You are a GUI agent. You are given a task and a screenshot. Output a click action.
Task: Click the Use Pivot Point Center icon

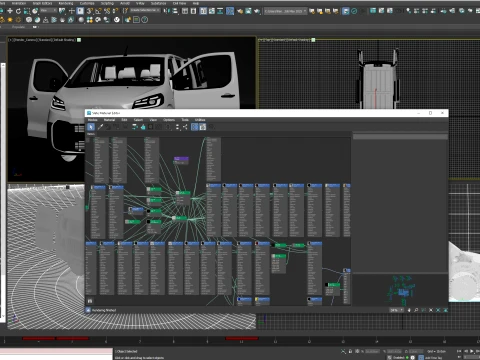63,11
